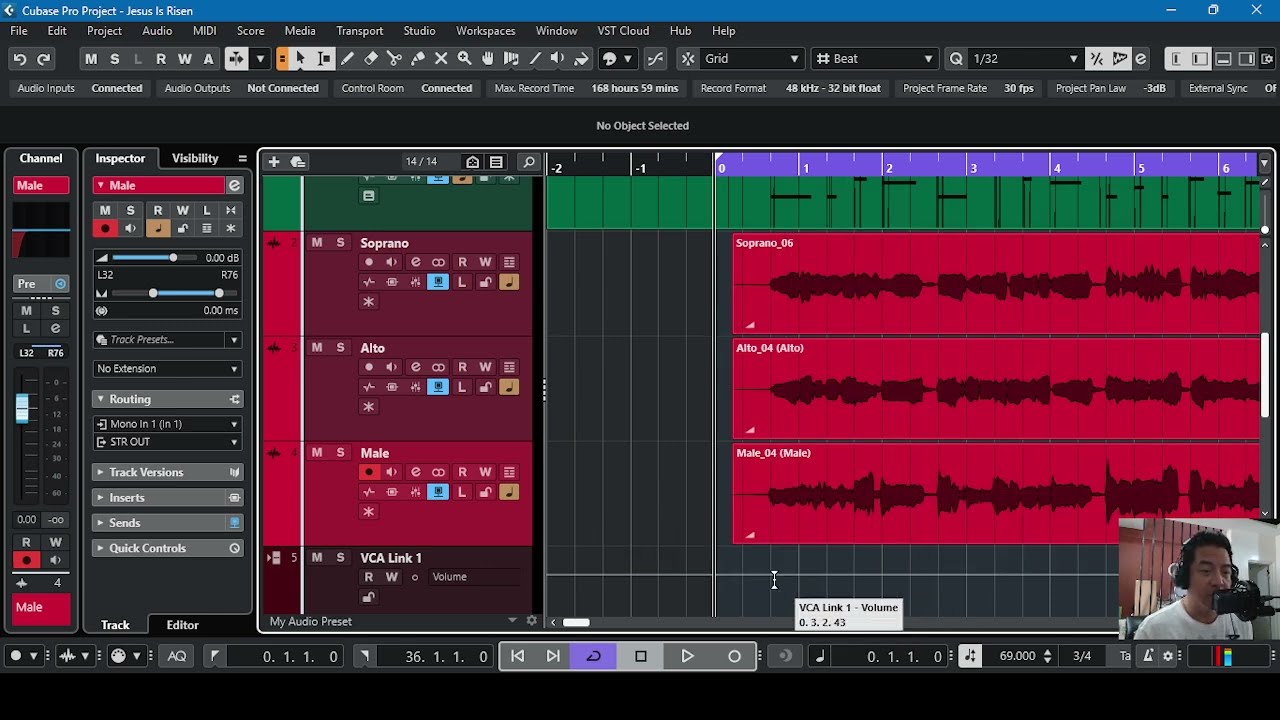Screen dimensions: 1280x720
Task: Open the Snap Type Grid dropdown
Action: tap(752, 59)
